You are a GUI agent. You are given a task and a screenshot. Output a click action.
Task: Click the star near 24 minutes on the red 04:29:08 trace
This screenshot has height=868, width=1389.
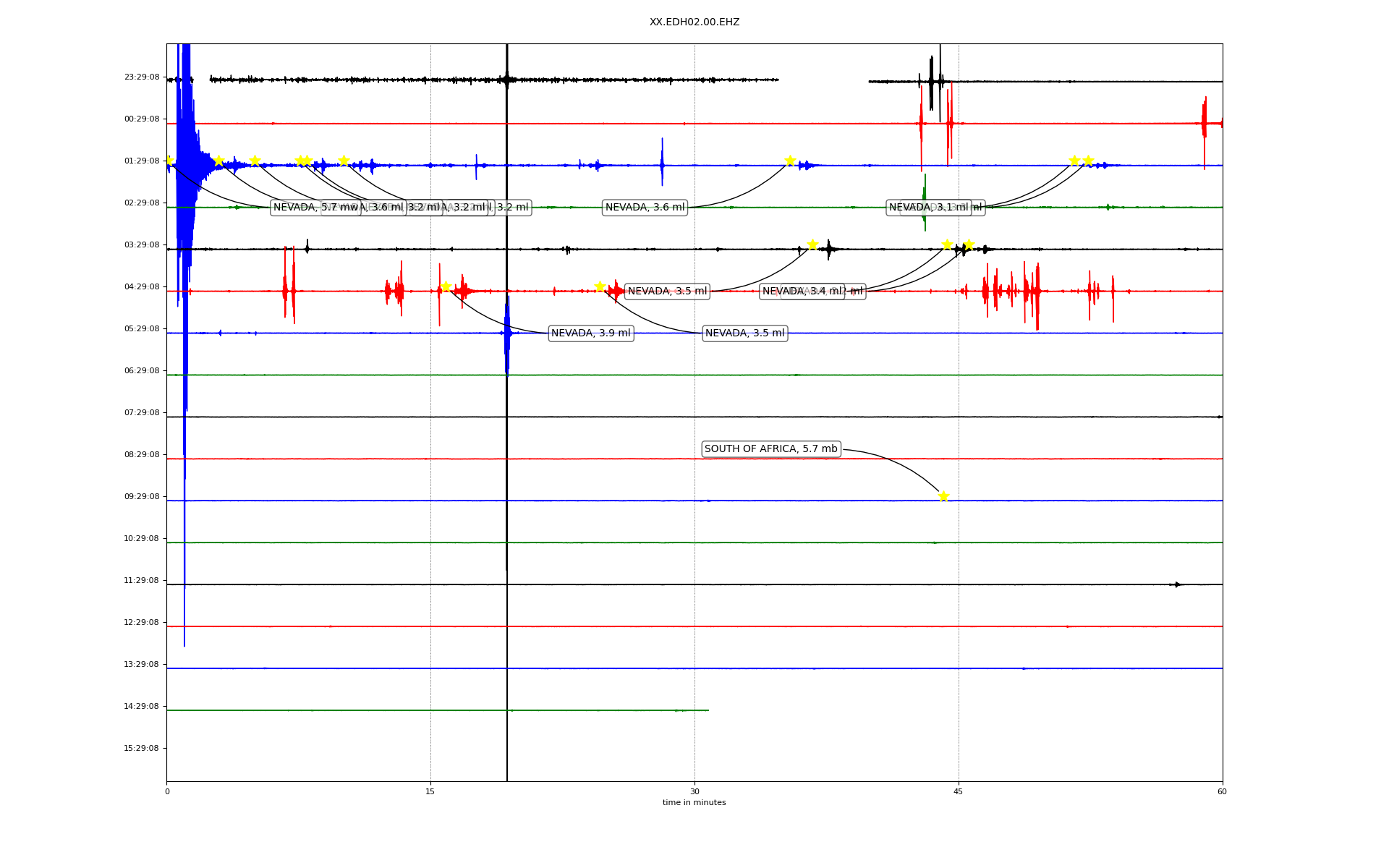coord(600,286)
